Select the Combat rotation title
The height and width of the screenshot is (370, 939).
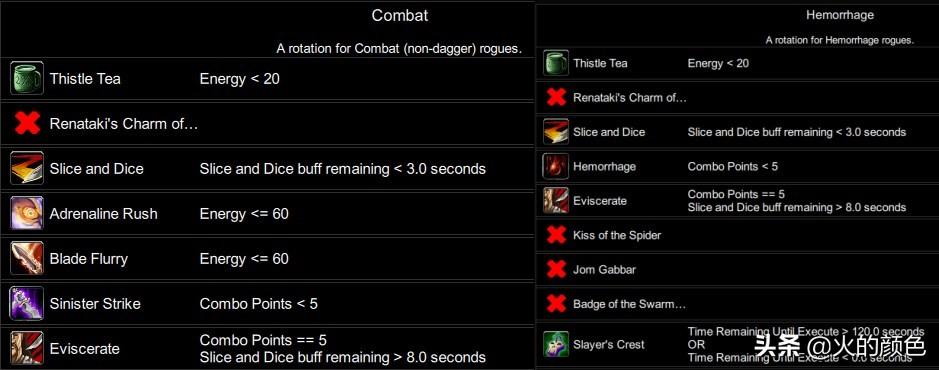[x=399, y=16]
